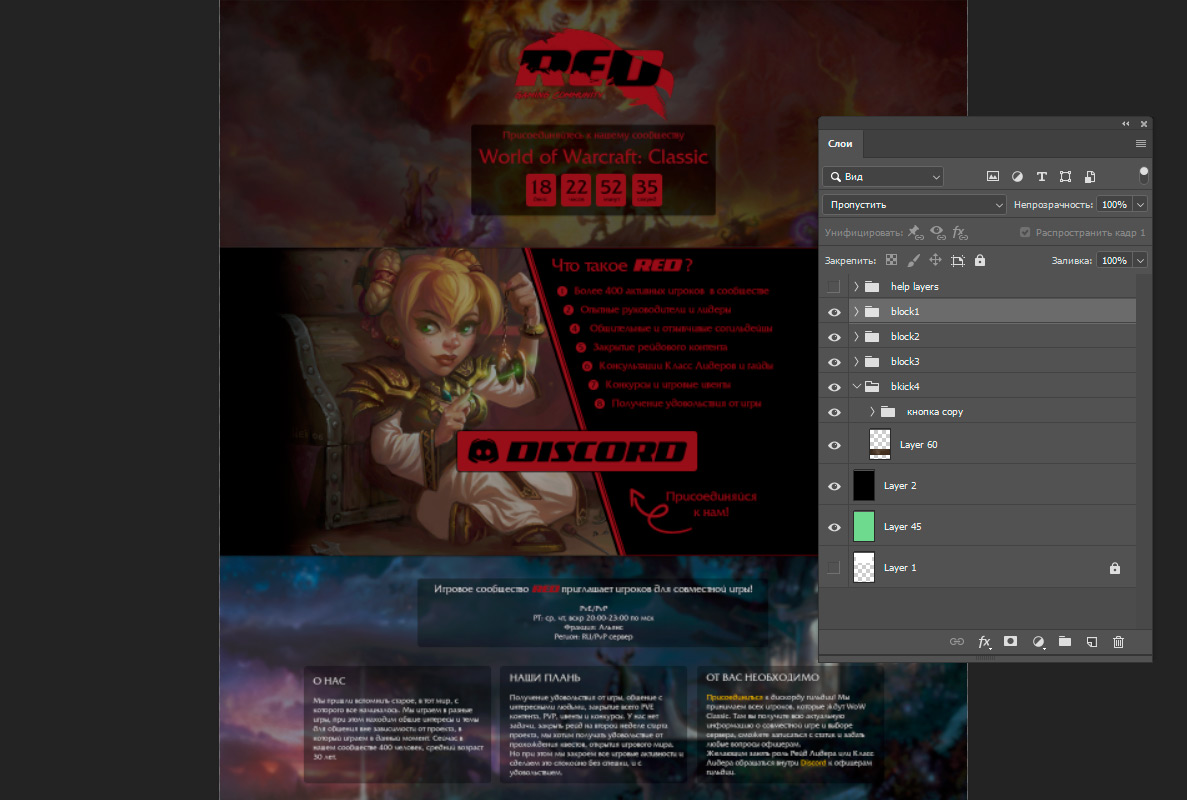
Task: Open the opacity slider dropdown arrow
Action: point(1140,204)
